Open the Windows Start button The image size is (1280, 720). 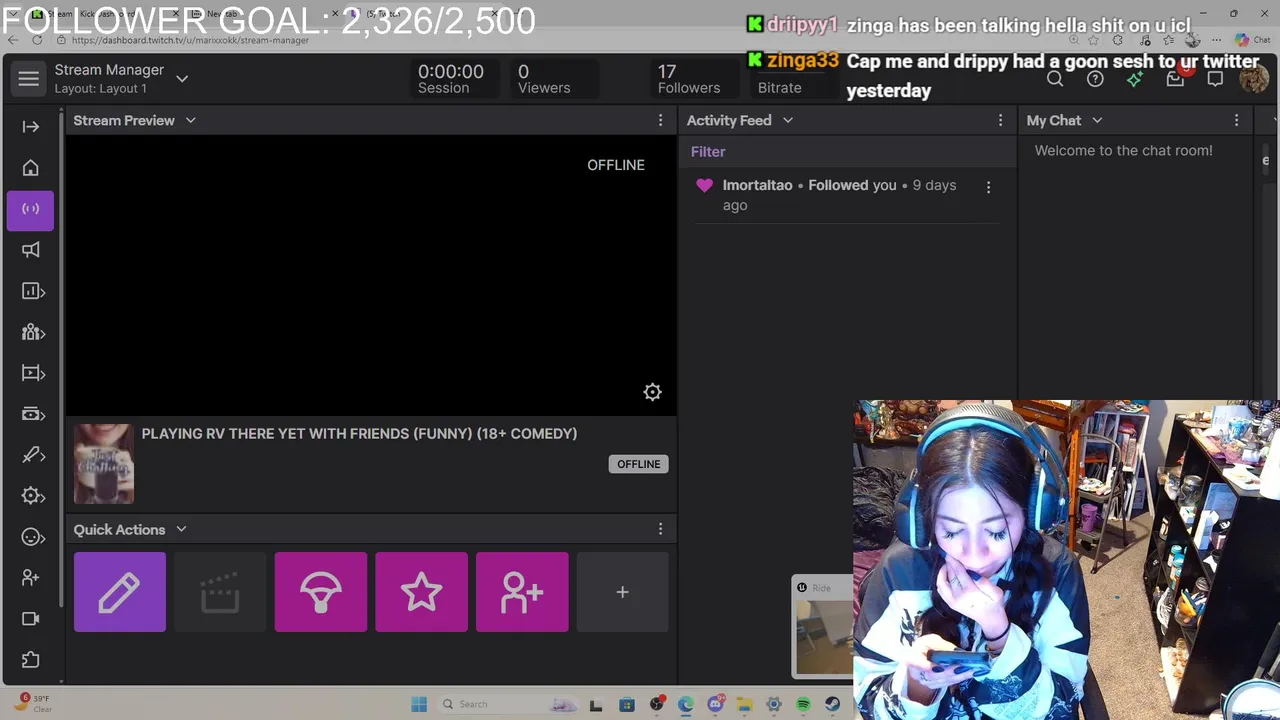[419, 704]
